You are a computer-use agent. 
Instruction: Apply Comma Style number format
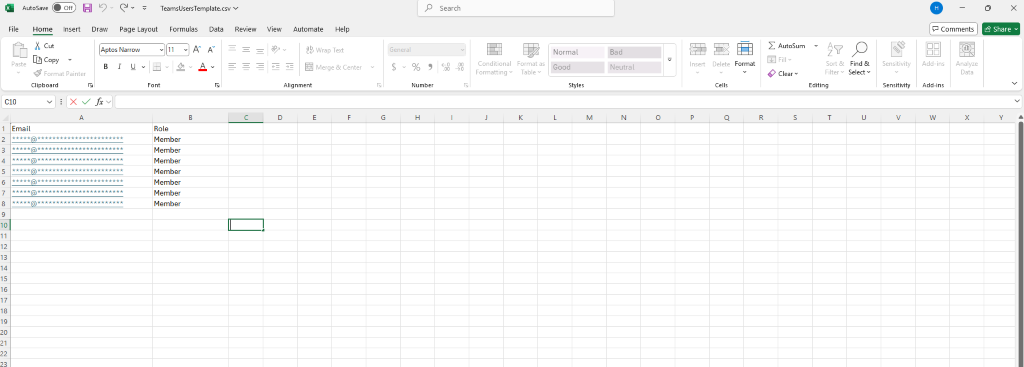[430, 67]
